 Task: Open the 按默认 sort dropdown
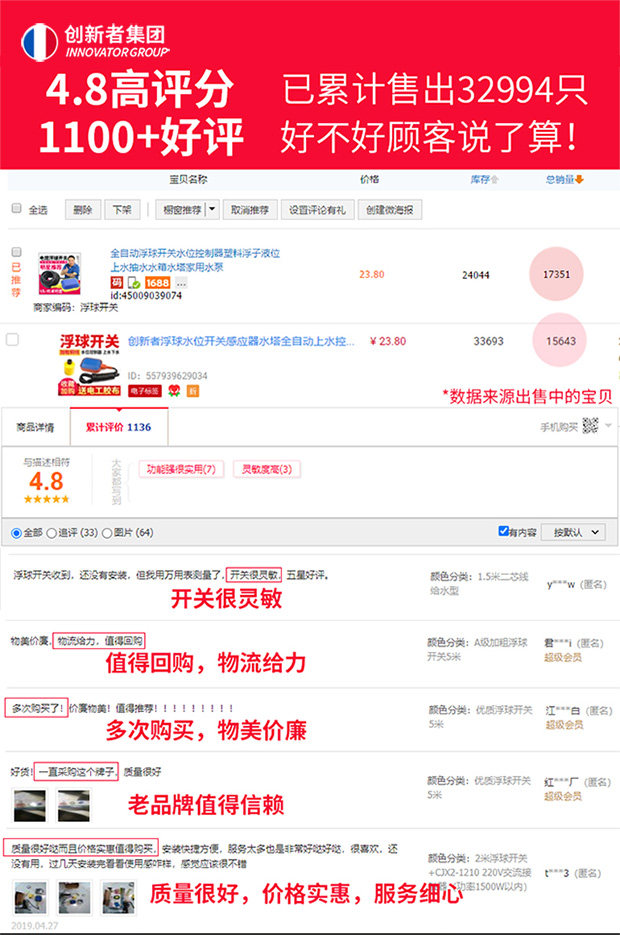tap(574, 532)
